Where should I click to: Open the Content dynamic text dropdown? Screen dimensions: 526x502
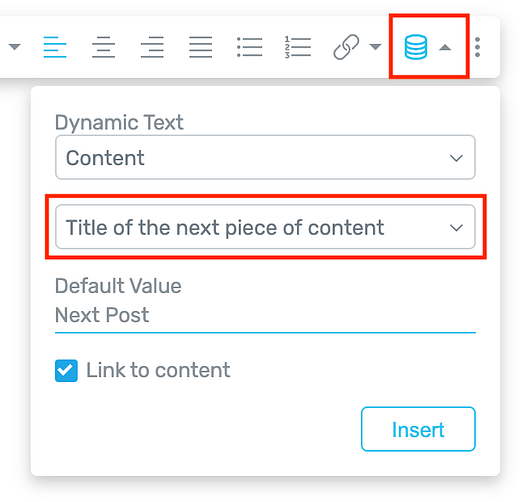point(265,157)
